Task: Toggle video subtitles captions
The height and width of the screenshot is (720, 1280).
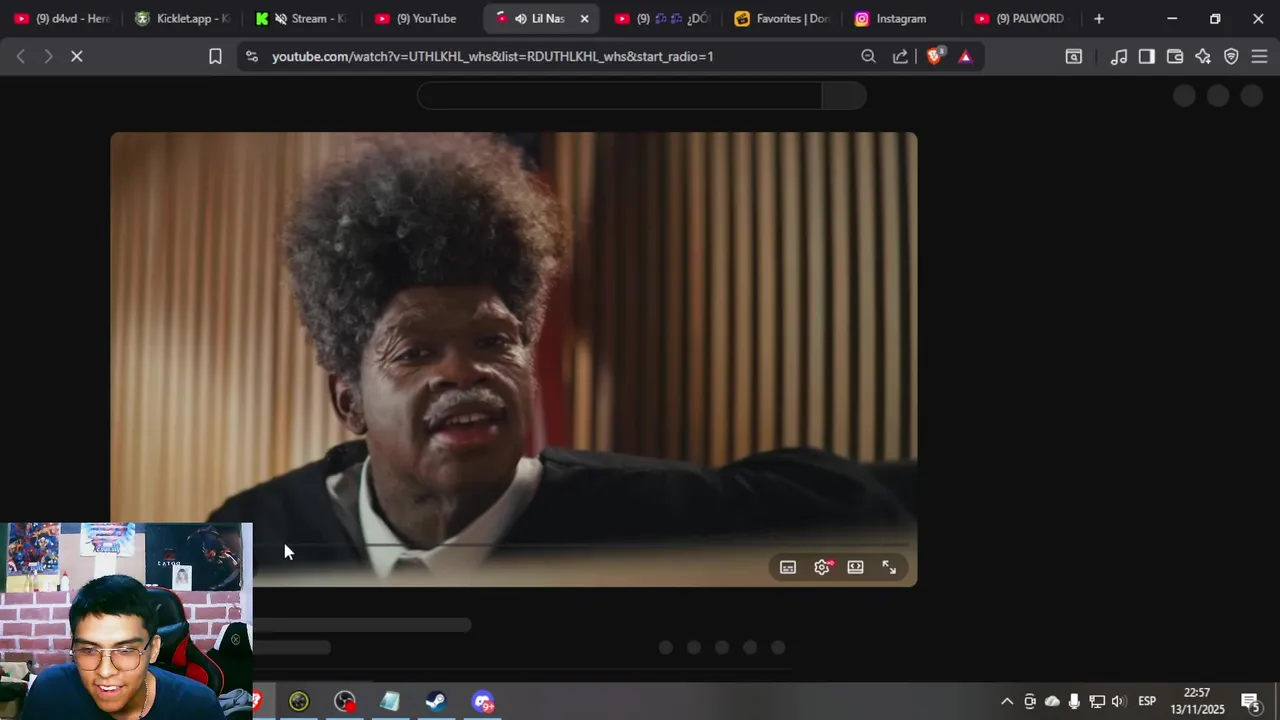Action: coord(788,567)
